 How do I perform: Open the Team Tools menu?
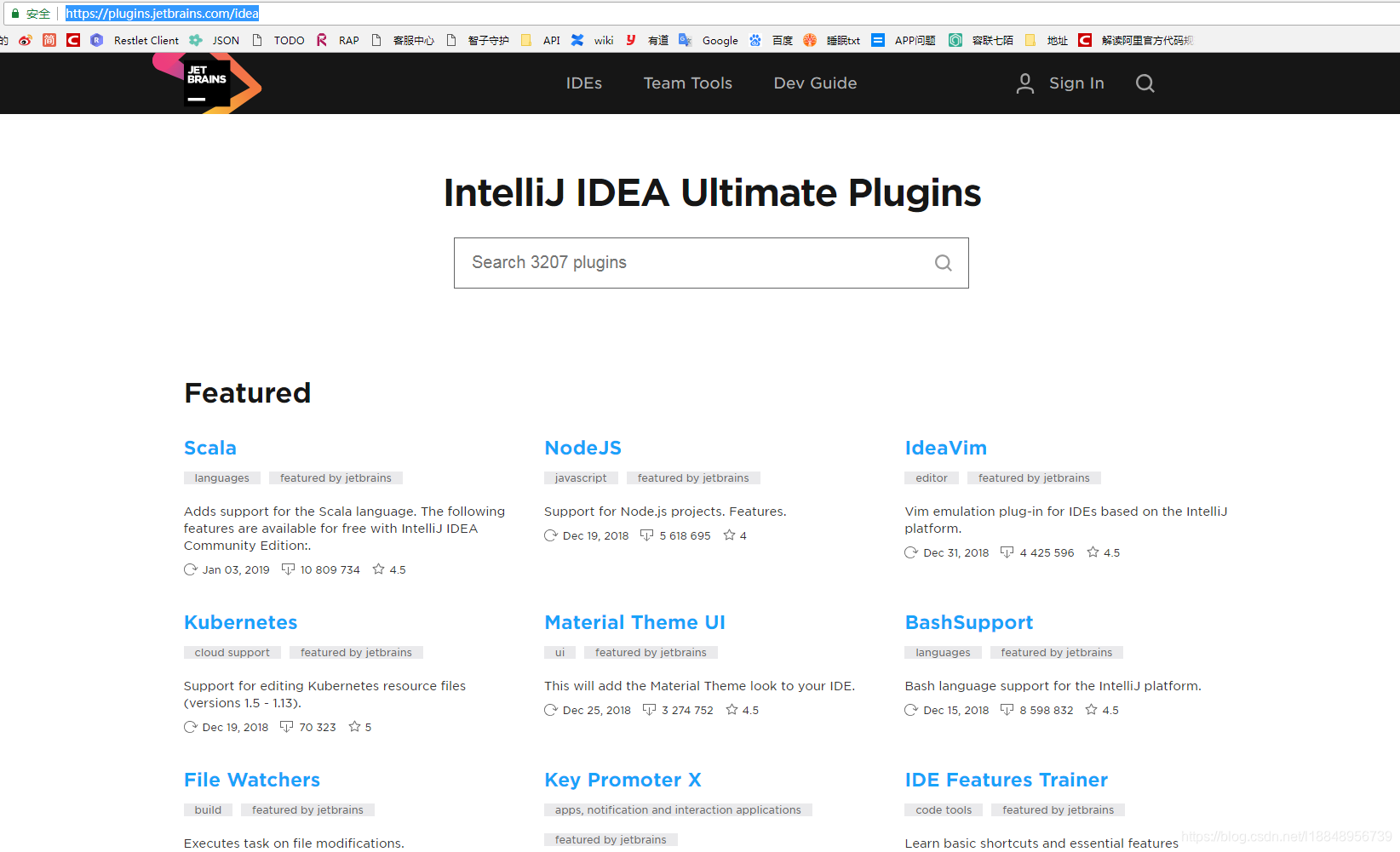688,83
